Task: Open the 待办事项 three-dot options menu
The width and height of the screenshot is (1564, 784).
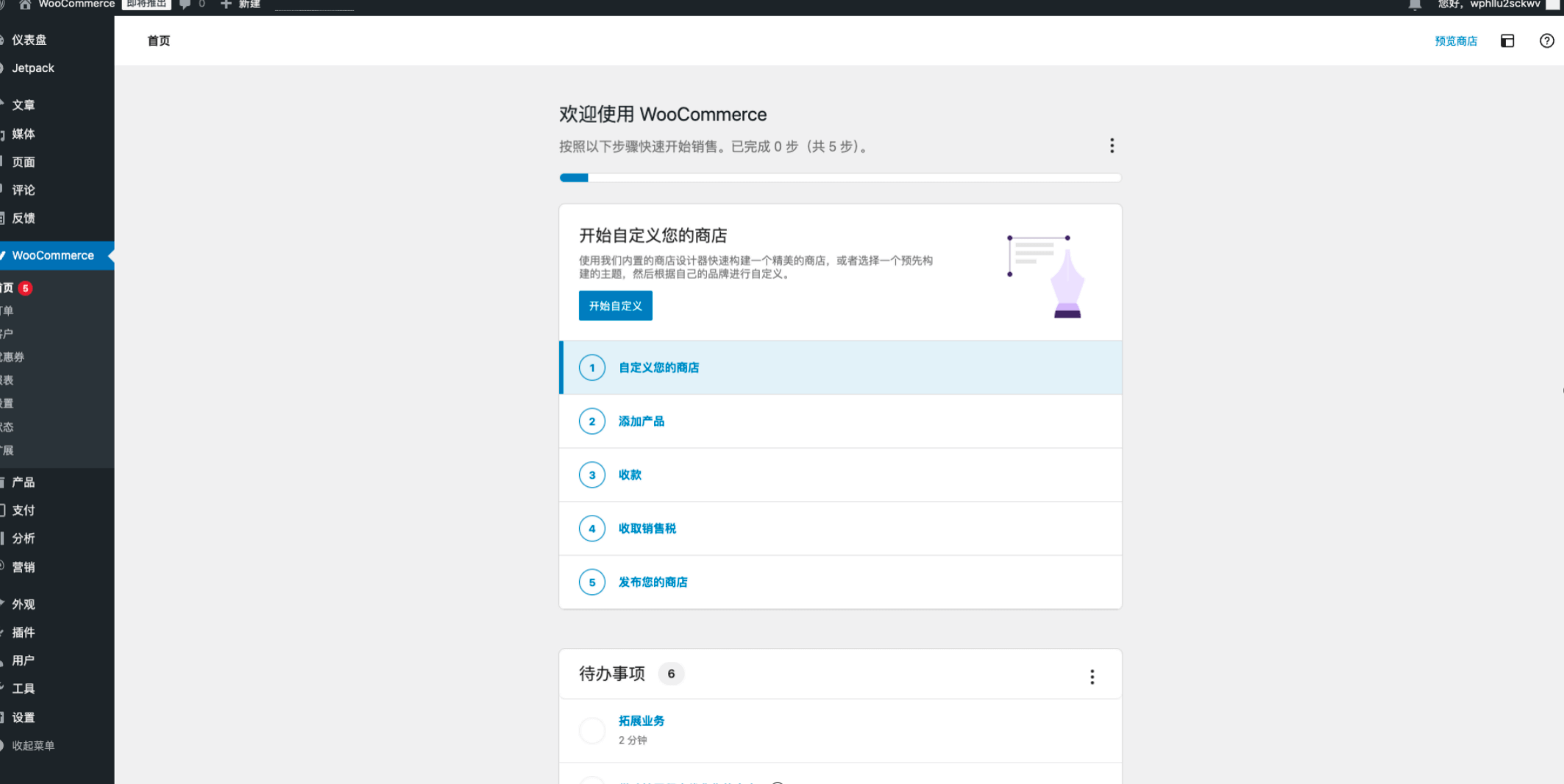Action: (x=1092, y=677)
